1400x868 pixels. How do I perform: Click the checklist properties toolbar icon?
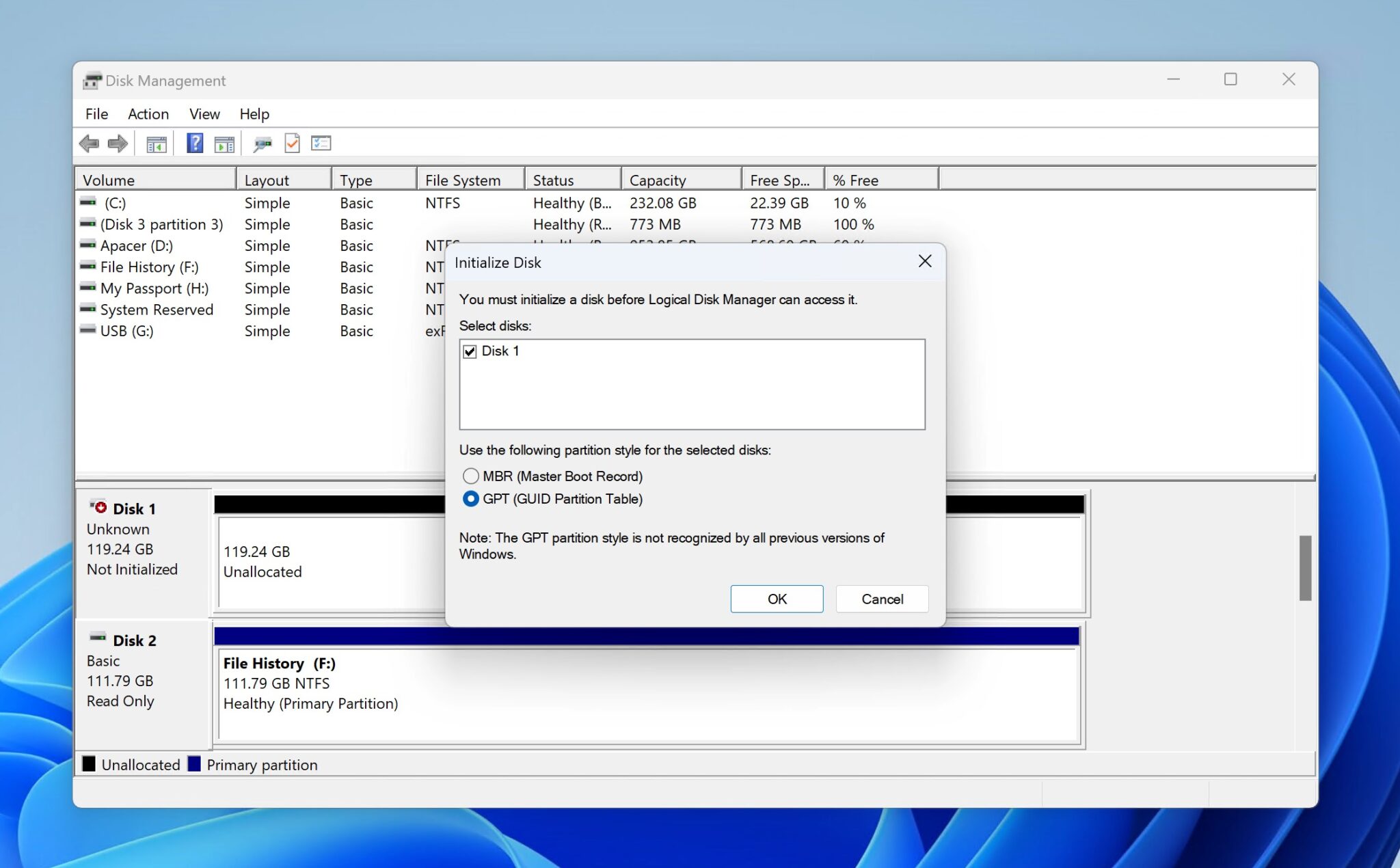point(321,143)
